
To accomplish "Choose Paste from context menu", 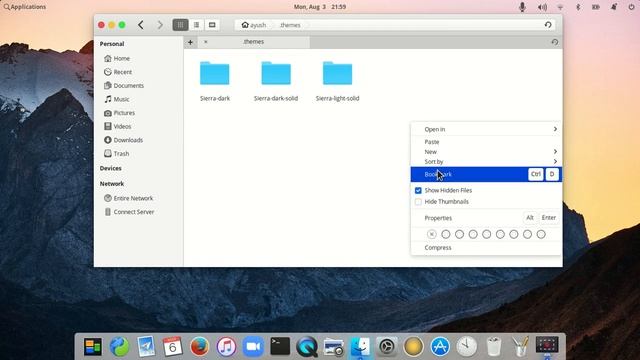I will [486, 142].
